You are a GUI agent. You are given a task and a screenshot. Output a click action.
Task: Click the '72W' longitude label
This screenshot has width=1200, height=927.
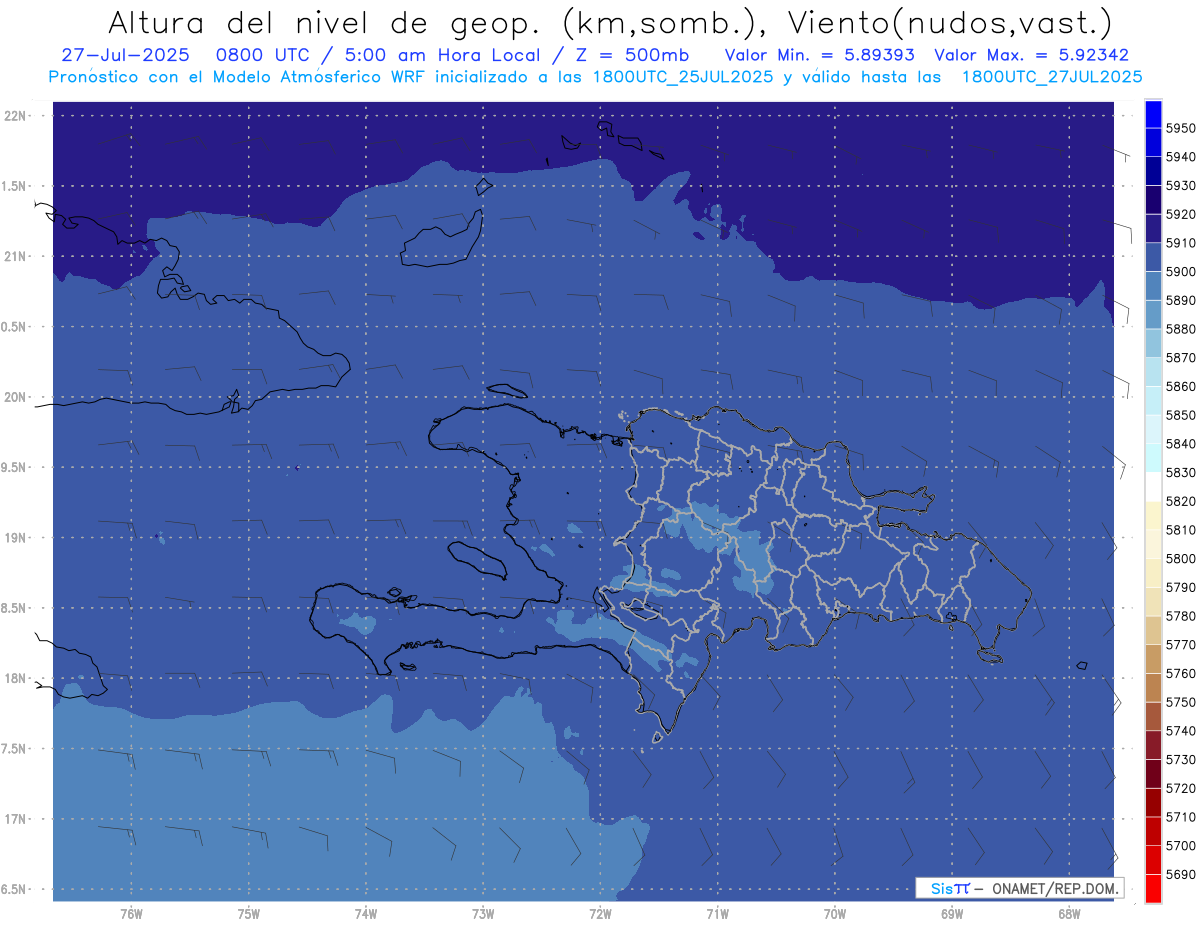600,914
